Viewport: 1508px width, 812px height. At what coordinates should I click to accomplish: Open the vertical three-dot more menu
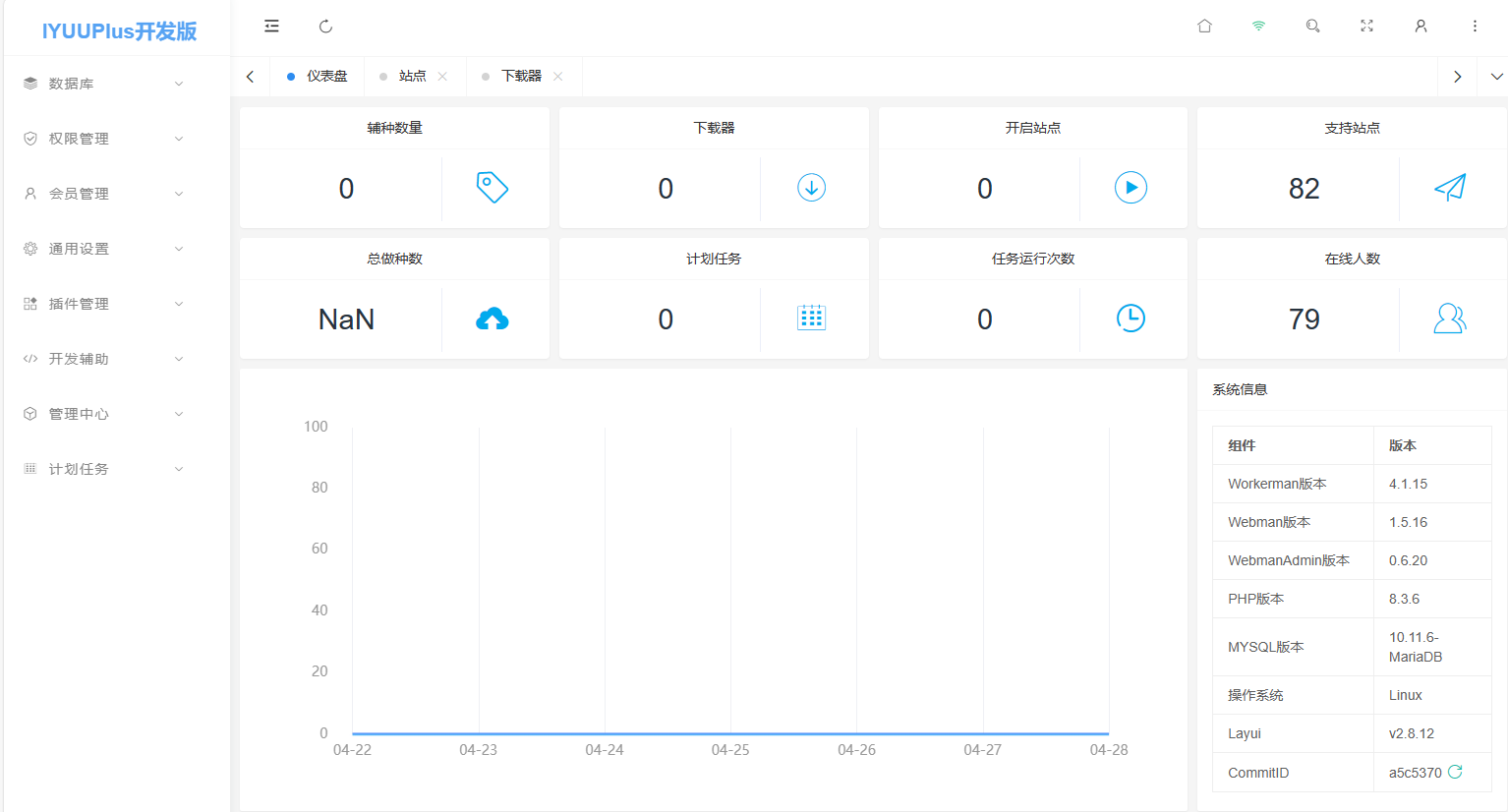pos(1475,27)
